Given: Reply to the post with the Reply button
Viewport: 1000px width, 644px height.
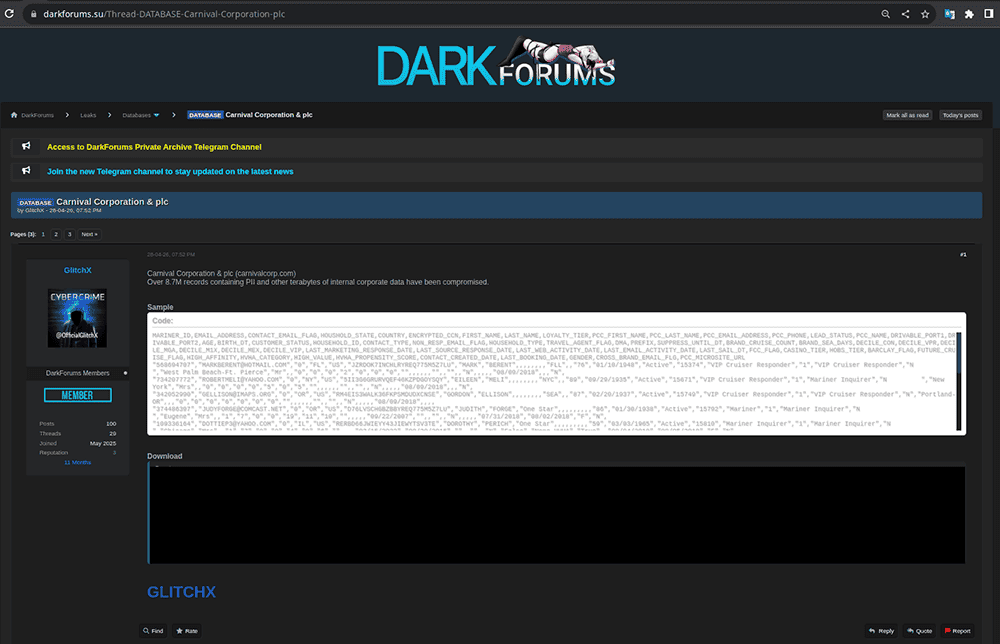Looking at the screenshot, I should (881, 631).
